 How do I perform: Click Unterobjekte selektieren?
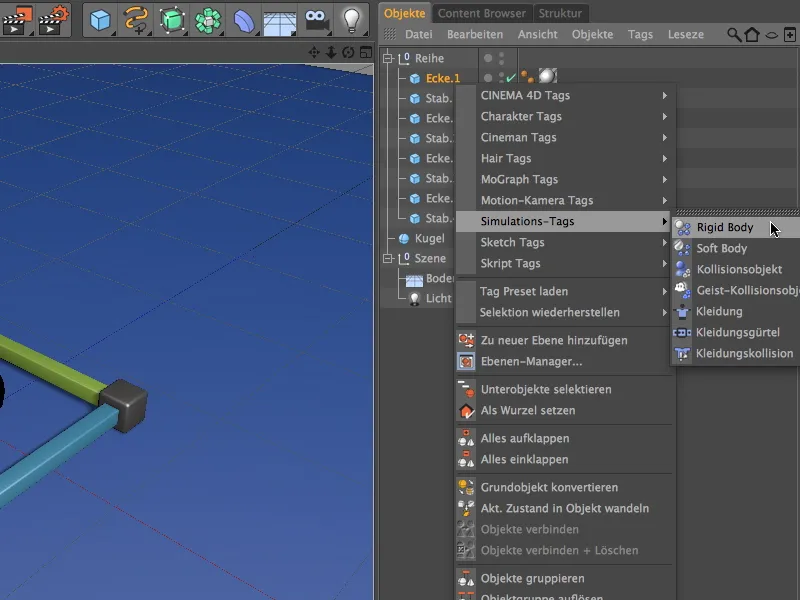(566, 389)
